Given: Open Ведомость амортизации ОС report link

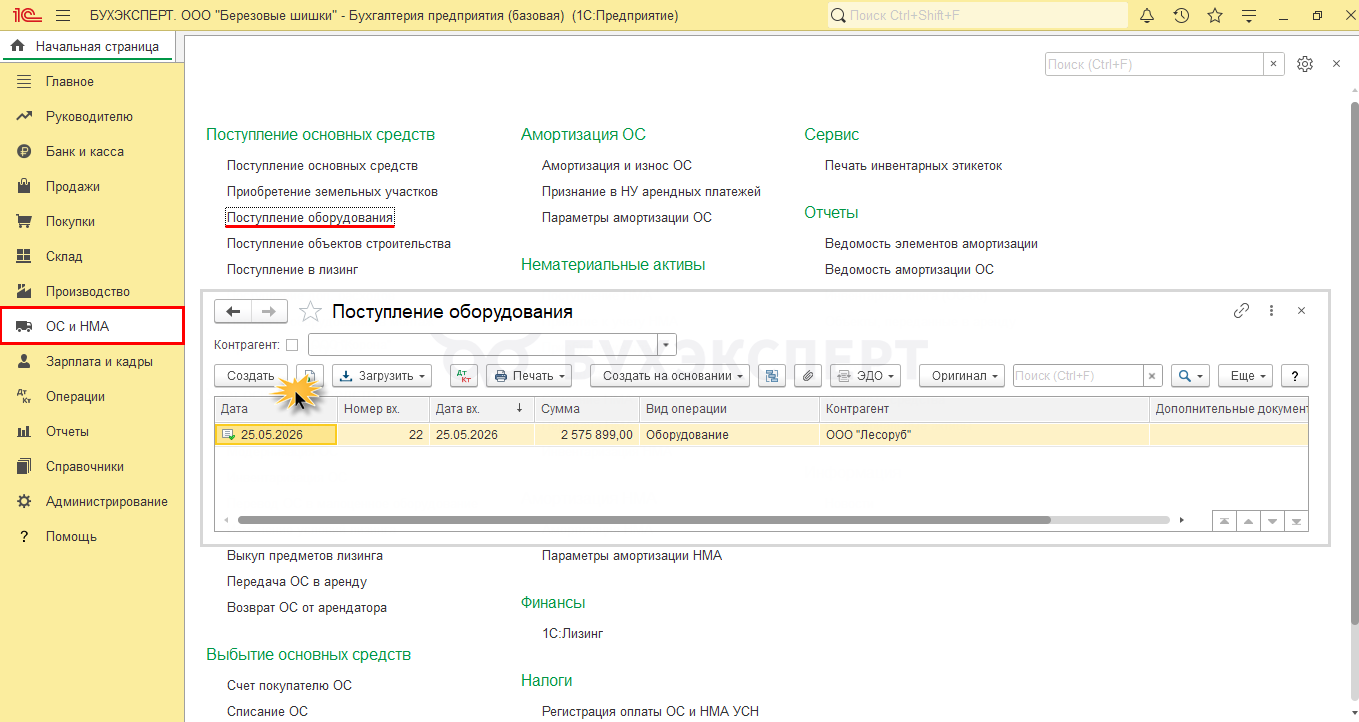Looking at the screenshot, I should (909, 269).
